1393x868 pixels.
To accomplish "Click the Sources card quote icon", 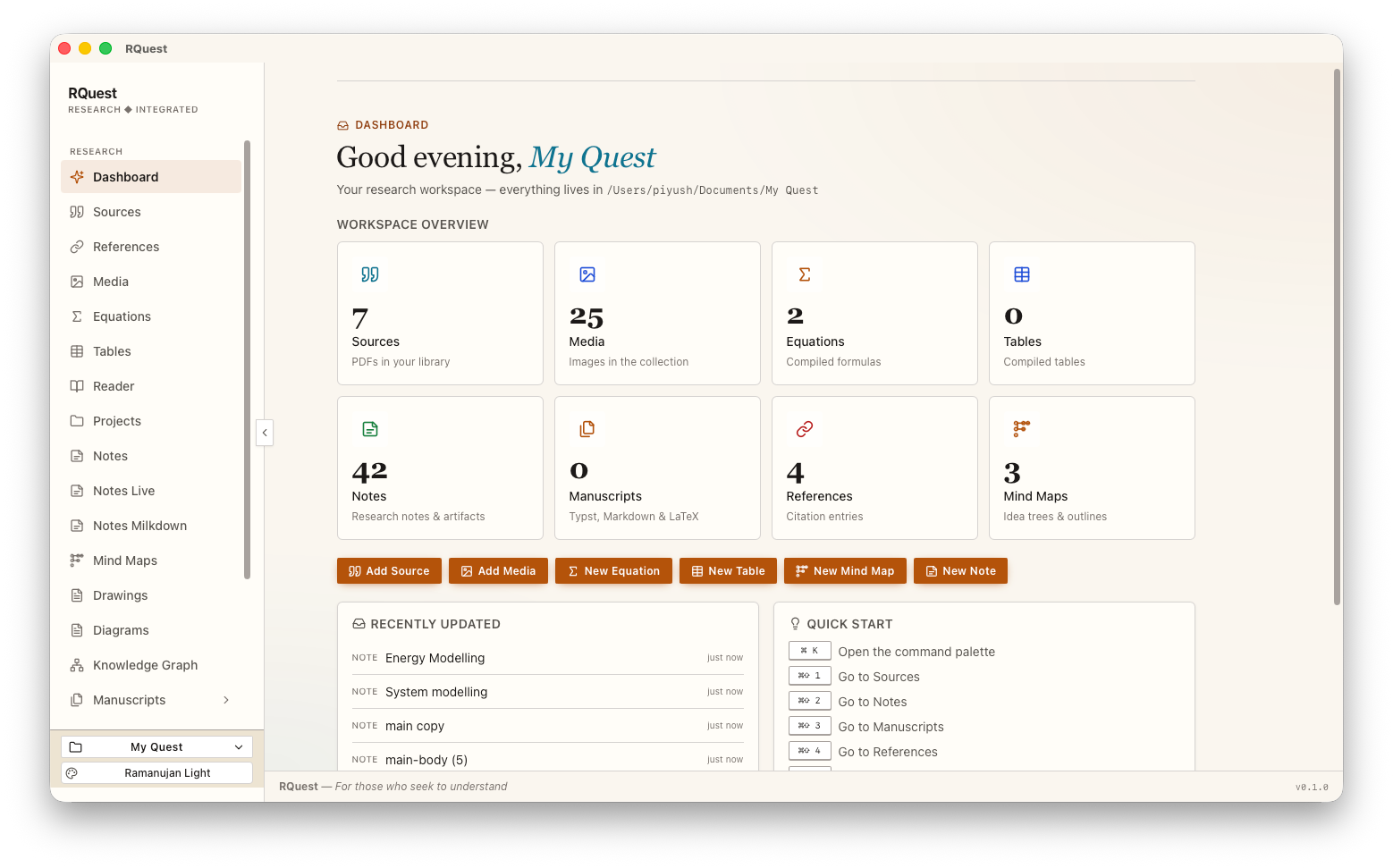I will click(370, 274).
